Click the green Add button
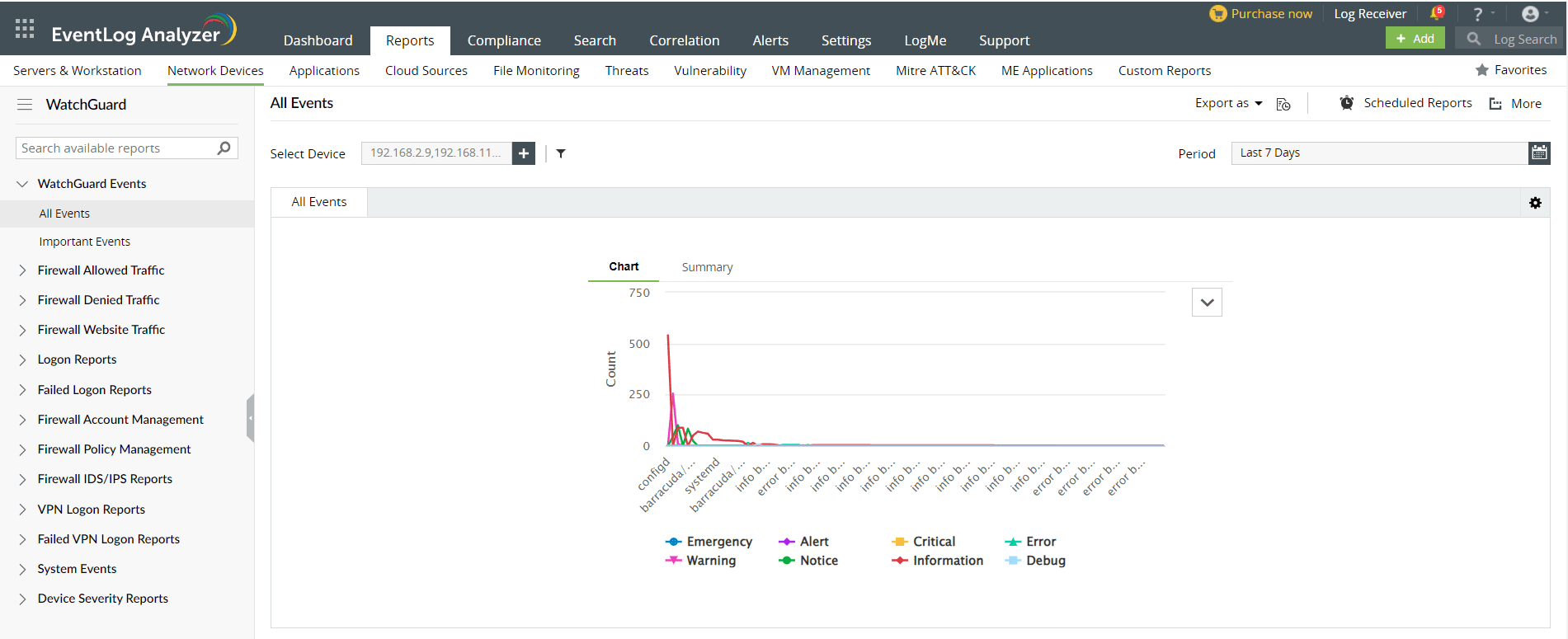The width and height of the screenshot is (1568, 639). tap(1415, 39)
